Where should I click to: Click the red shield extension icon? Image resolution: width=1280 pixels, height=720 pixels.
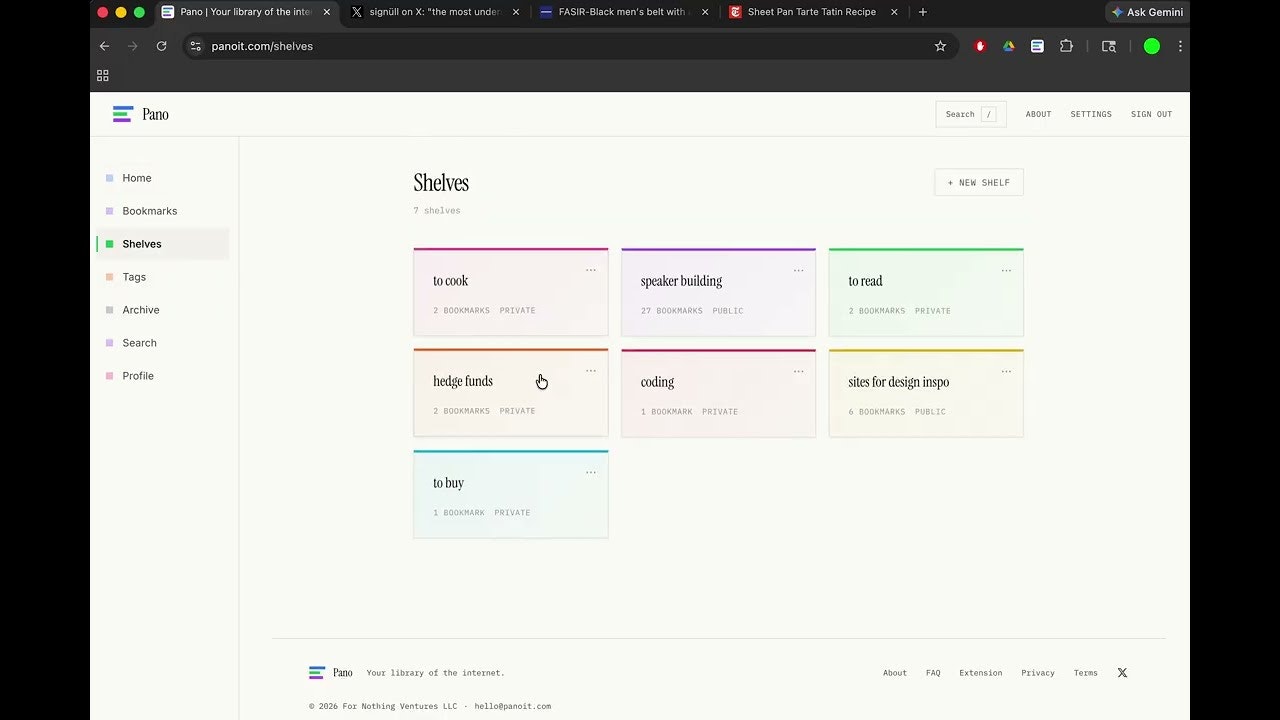point(980,46)
